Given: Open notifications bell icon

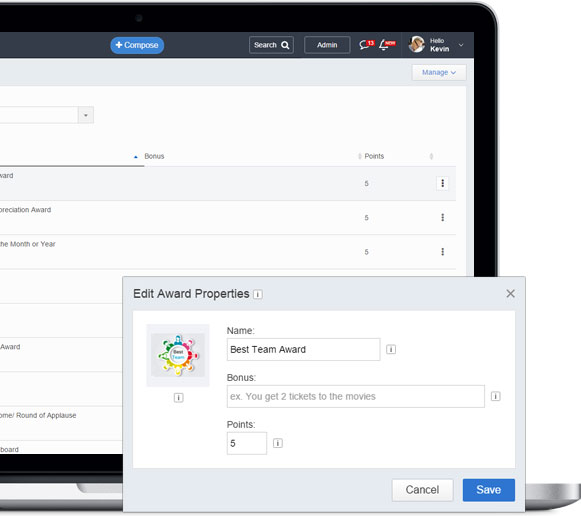Looking at the screenshot, I should tap(387, 45).
